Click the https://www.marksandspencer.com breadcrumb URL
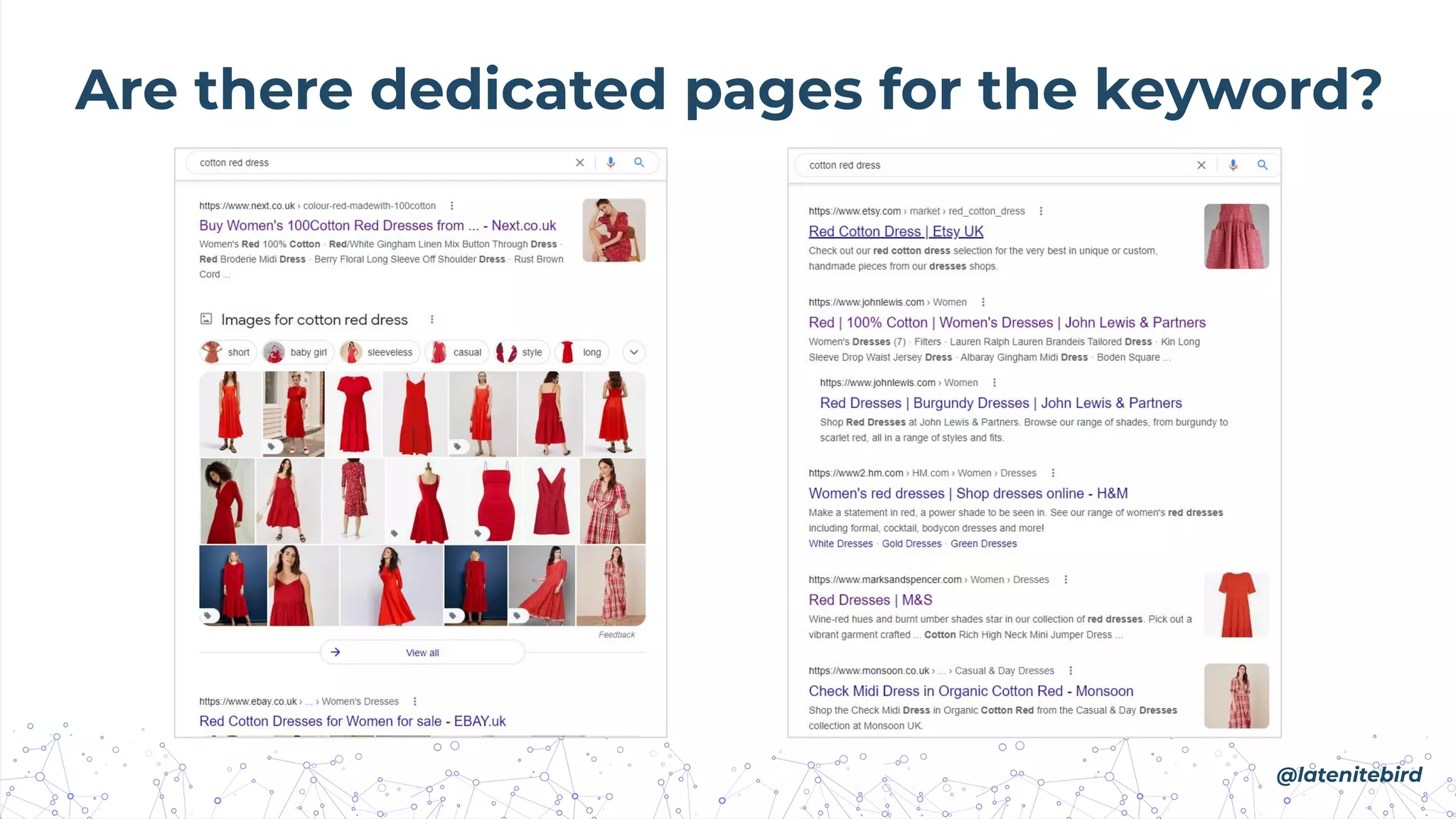Screen dimensions: 1456x819 point(885,580)
